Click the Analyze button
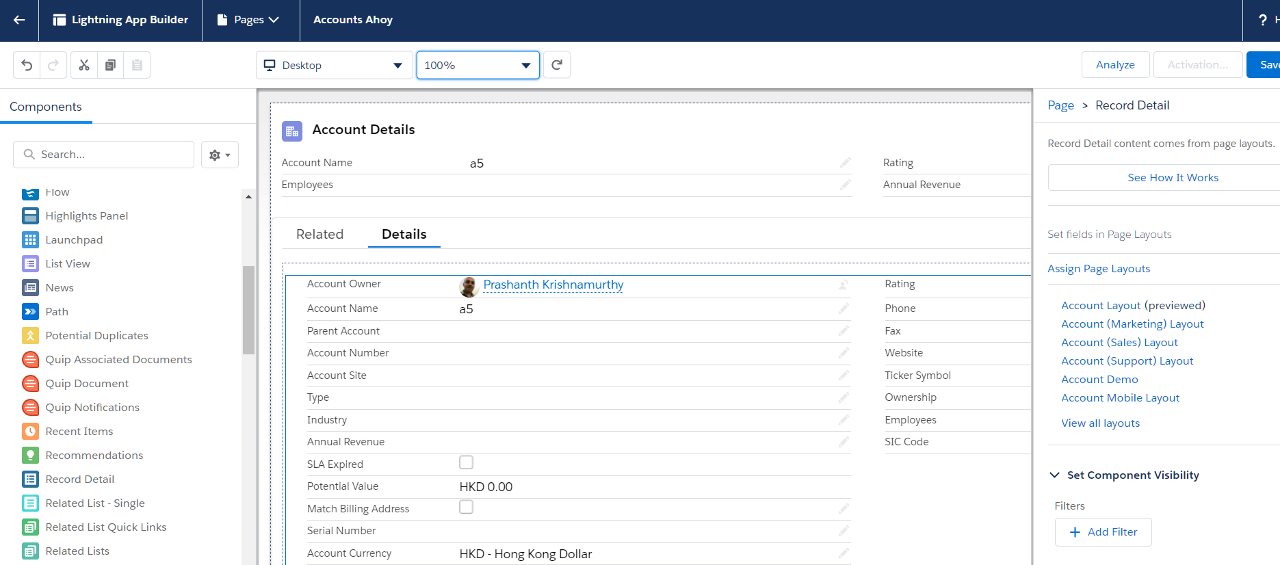Viewport: 1280px width, 565px height. click(x=1115, y=65)
